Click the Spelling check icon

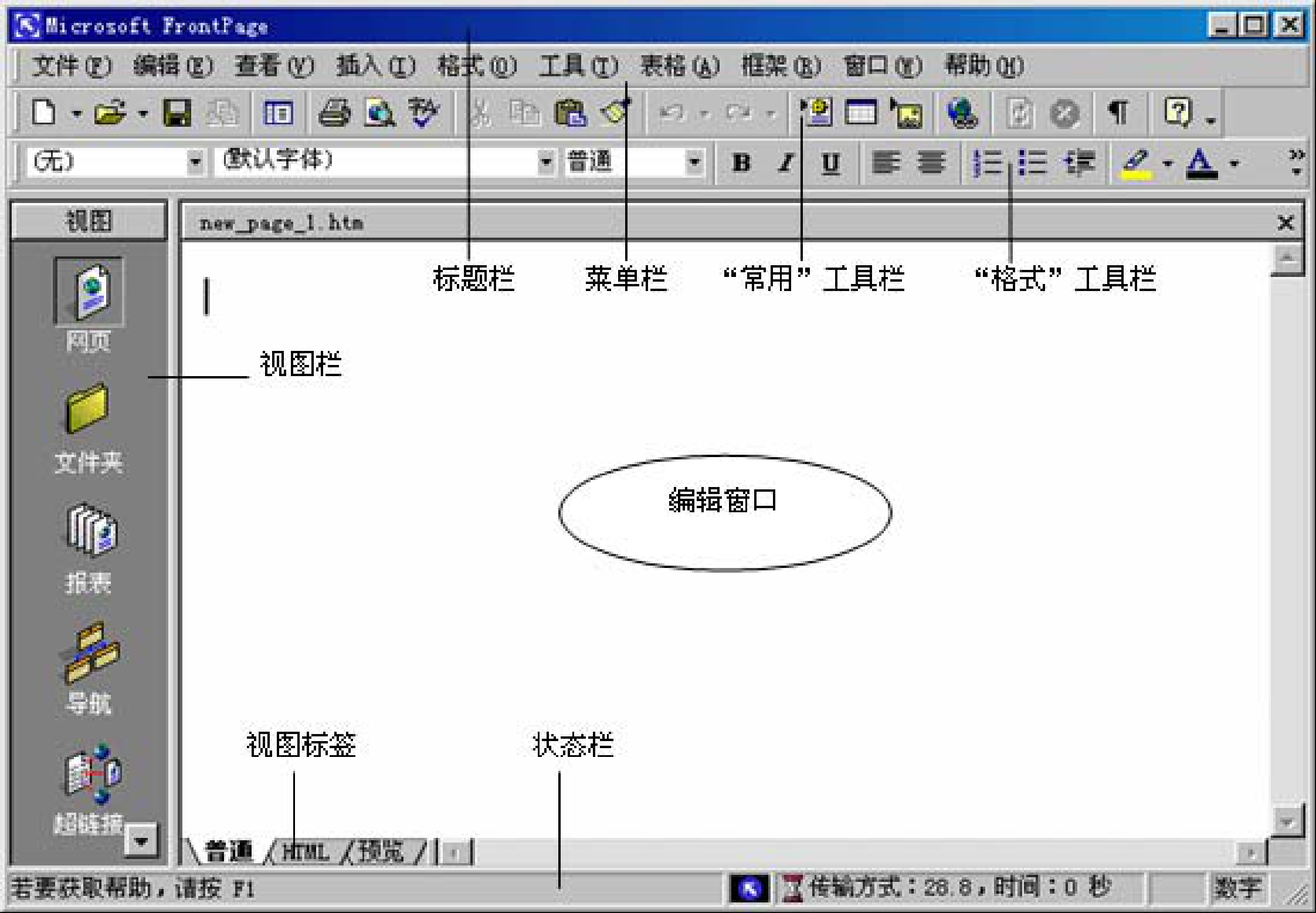423,112
